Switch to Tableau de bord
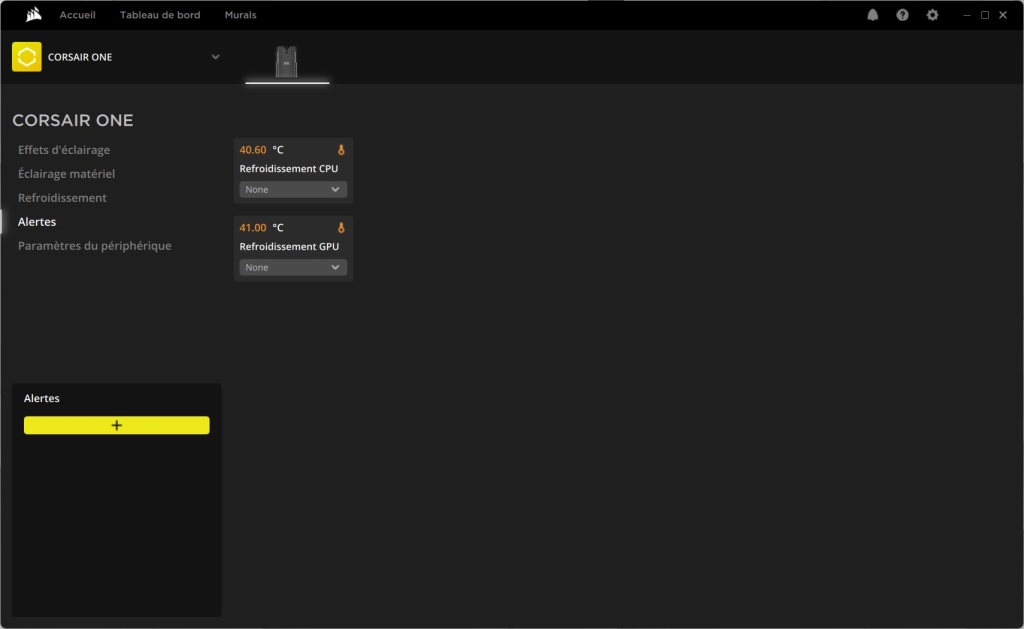Viewport: 1024px width, 629px height. pos(160,15)
